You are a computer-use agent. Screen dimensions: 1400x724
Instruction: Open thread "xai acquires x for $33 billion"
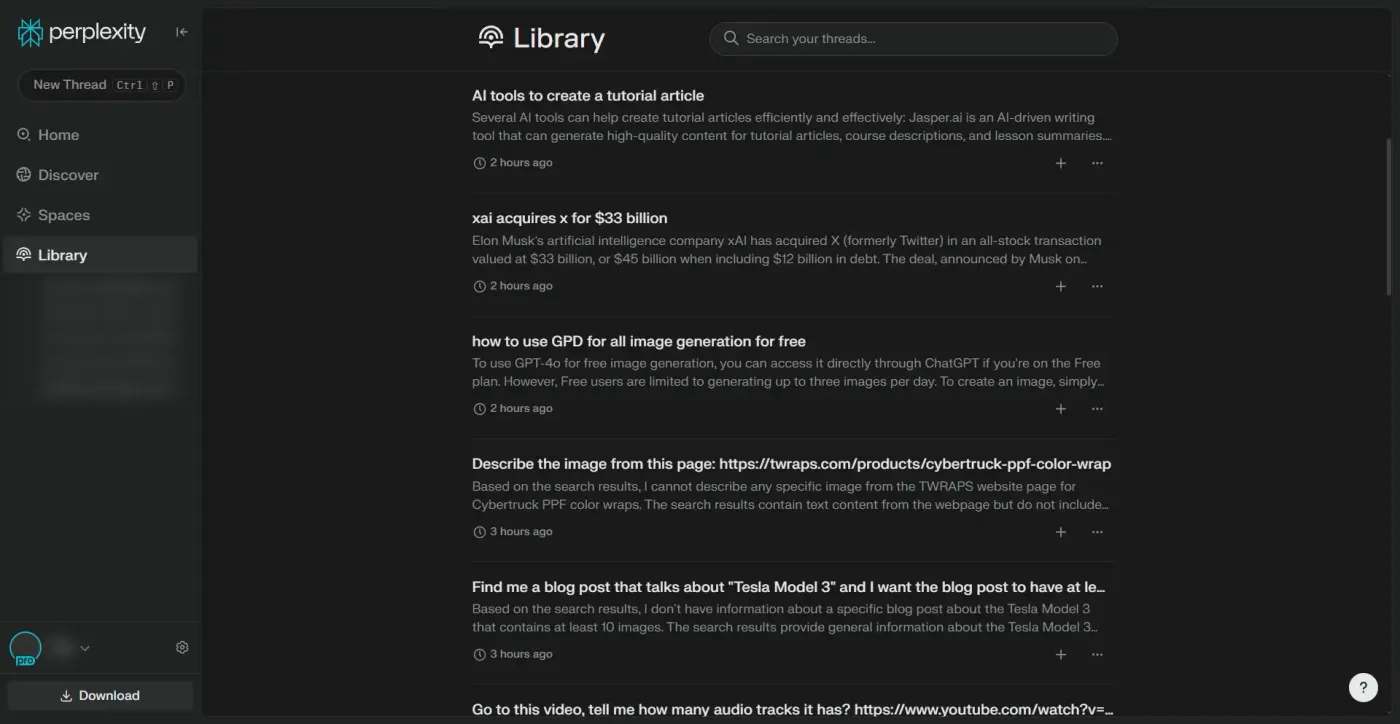click(x=569, y=218)
